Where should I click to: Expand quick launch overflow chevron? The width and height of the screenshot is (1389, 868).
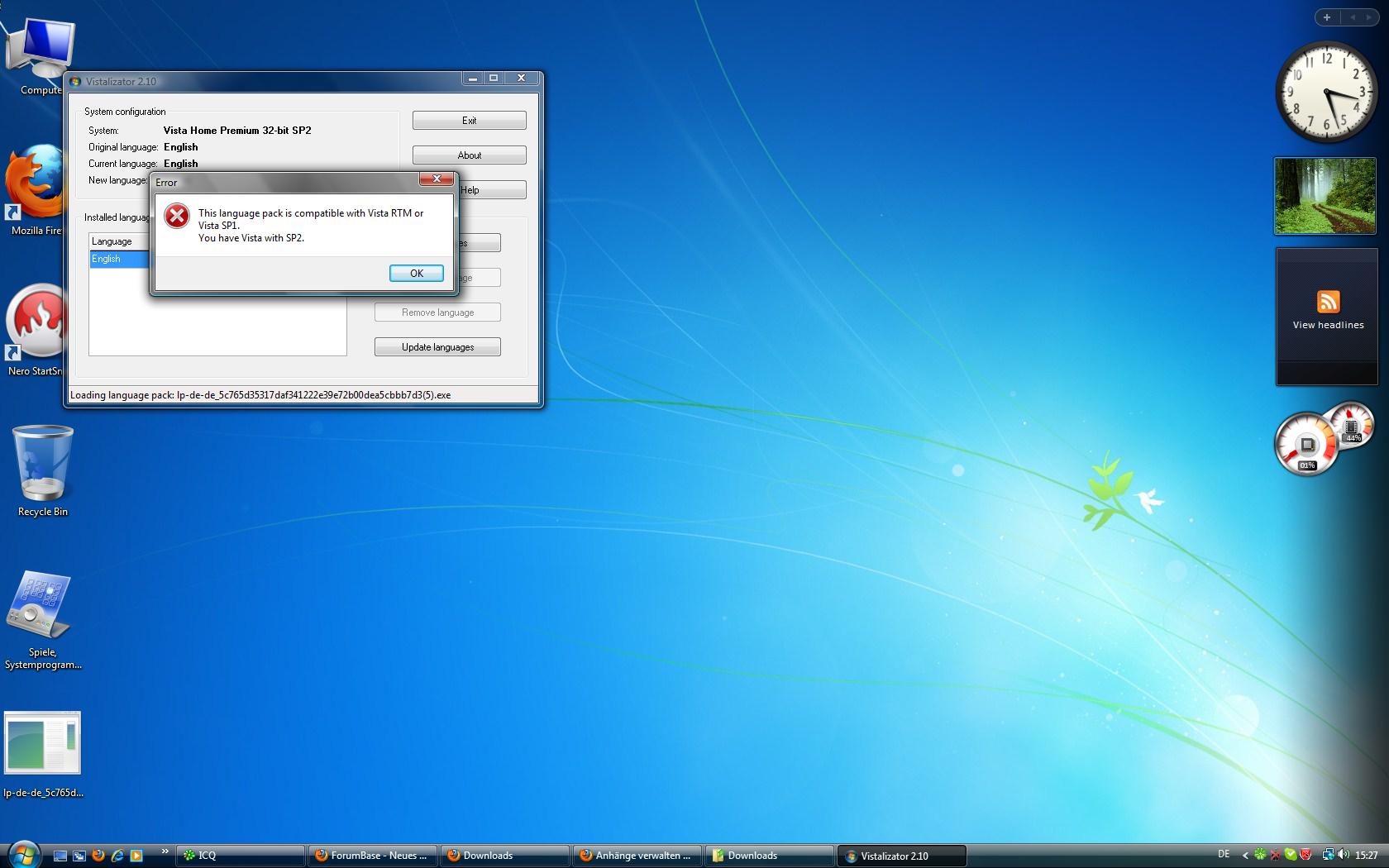coord(165,851)
